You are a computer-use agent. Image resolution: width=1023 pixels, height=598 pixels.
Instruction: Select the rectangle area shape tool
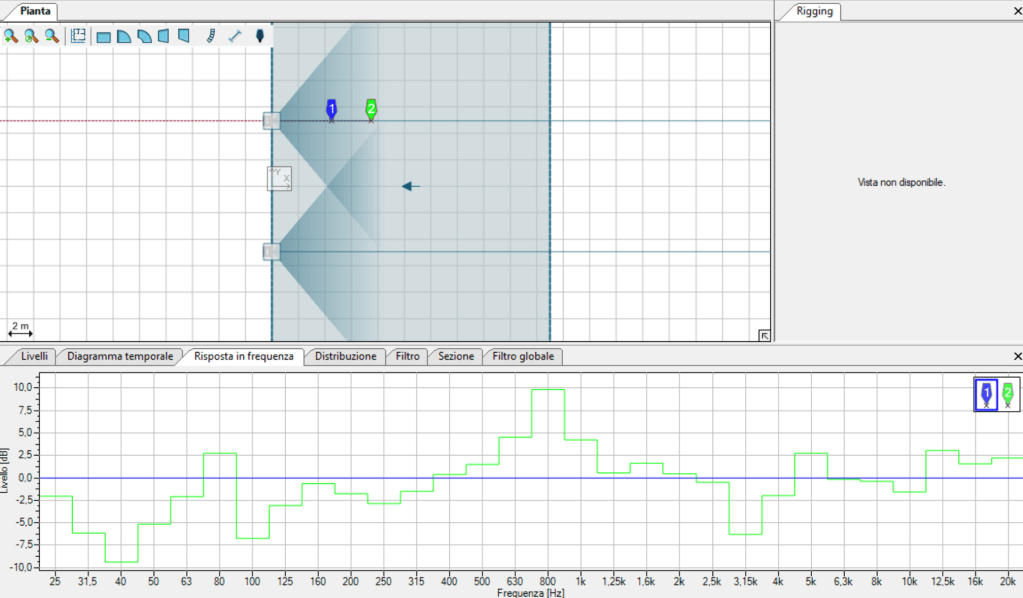103,36
